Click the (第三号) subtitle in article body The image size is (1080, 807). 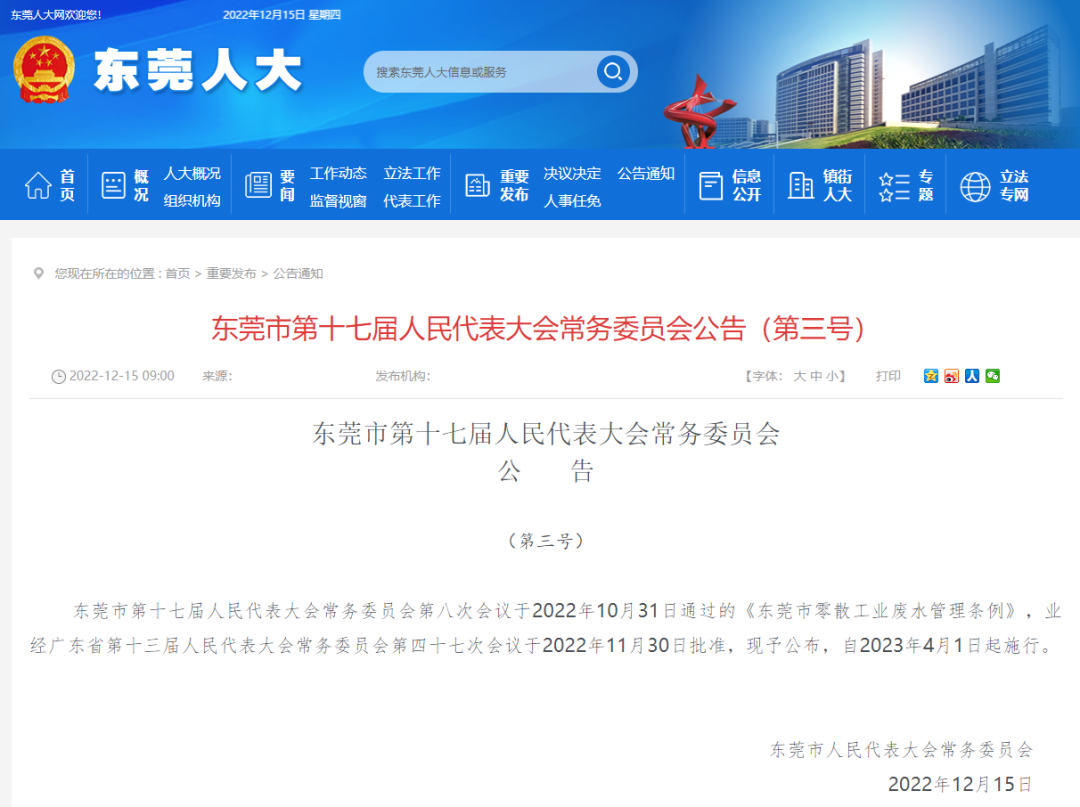tap(546, 541)
